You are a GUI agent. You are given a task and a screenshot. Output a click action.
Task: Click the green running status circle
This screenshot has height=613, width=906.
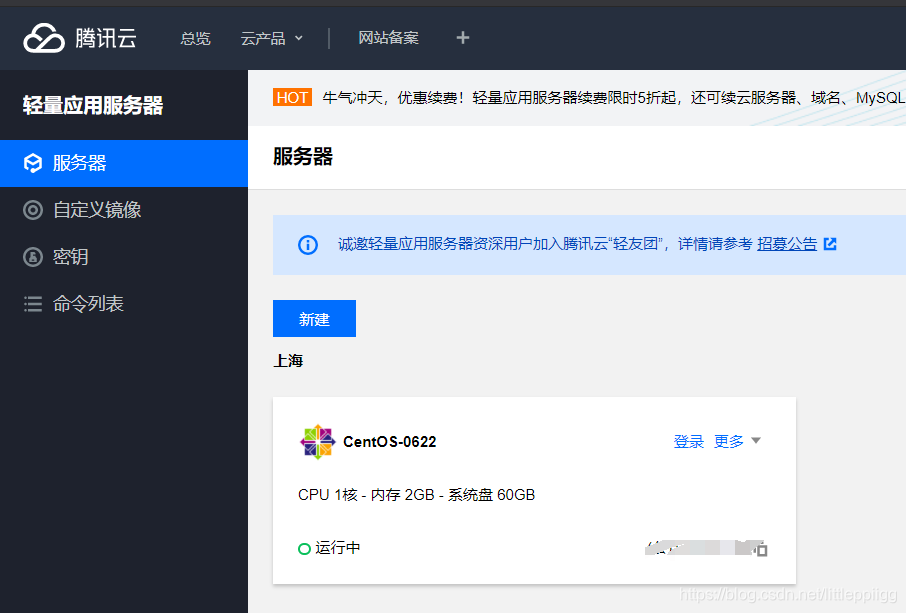coord(305,549)
